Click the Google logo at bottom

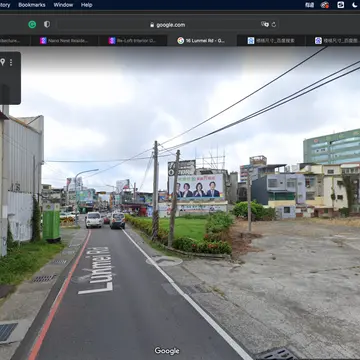[x=167, y=351]
